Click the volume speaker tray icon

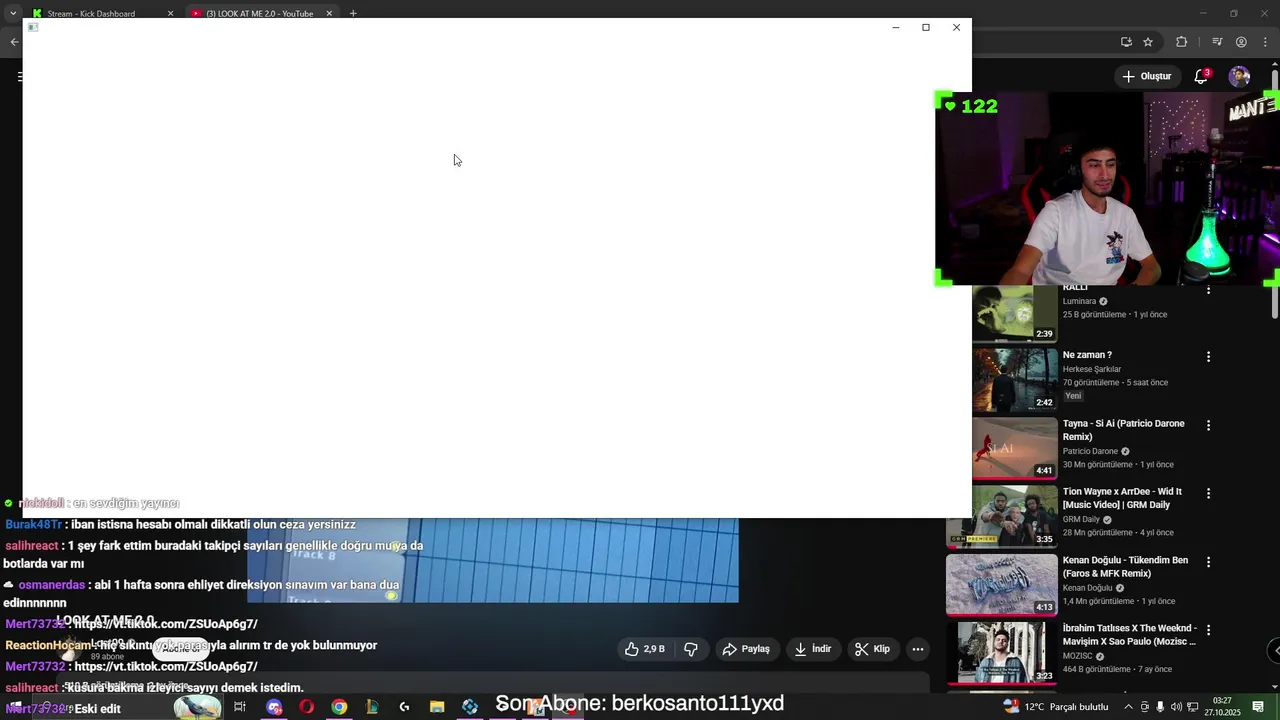click(1177, 707)
